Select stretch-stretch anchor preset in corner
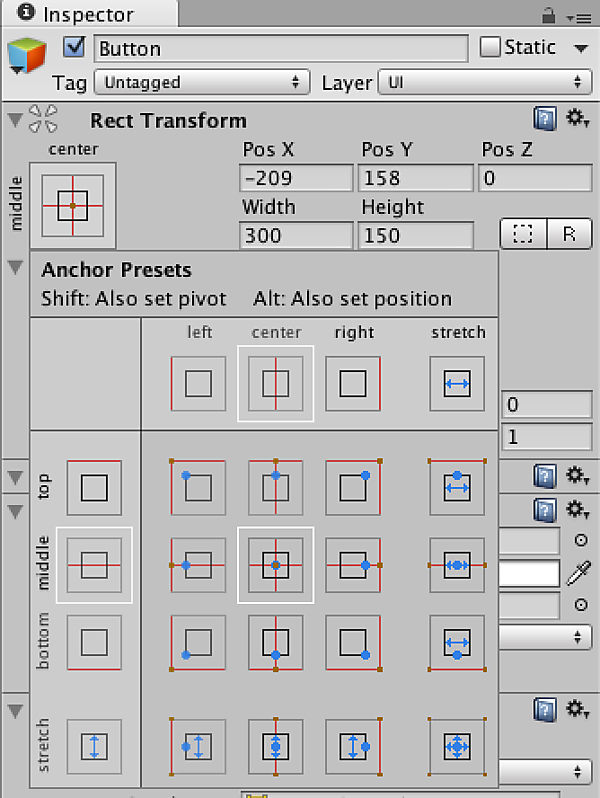Viewport: 600px width, 798px height. (x=457, y=745)
